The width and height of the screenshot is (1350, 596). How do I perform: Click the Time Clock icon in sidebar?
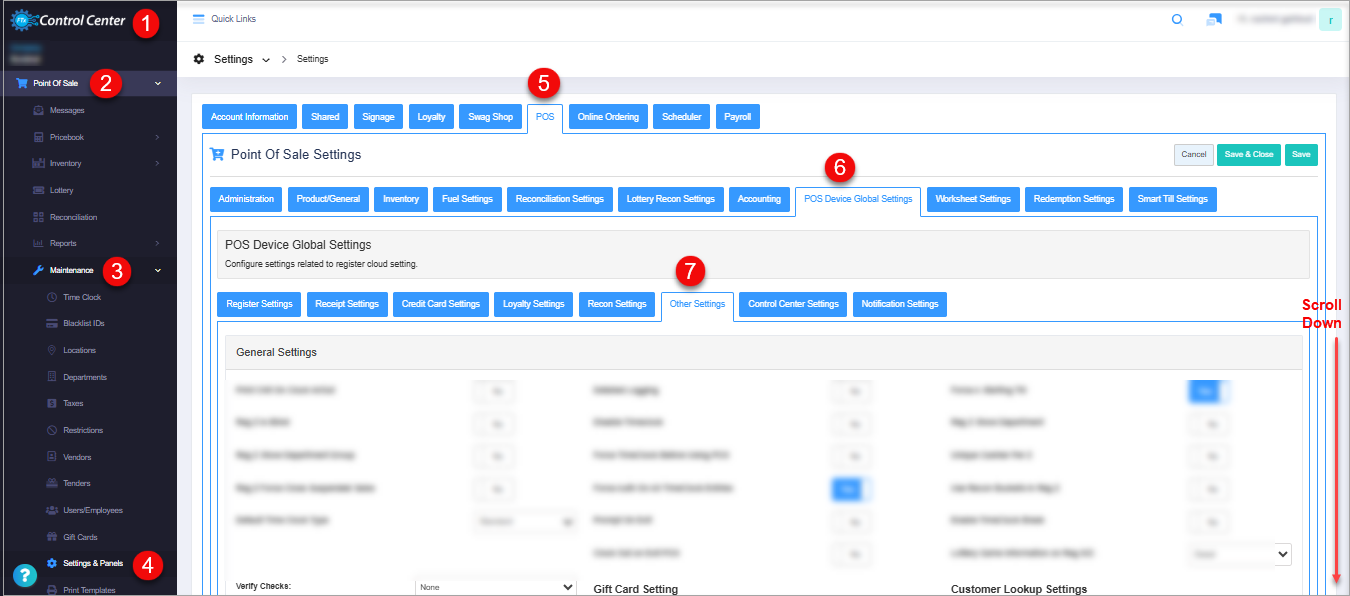(52, 297)
